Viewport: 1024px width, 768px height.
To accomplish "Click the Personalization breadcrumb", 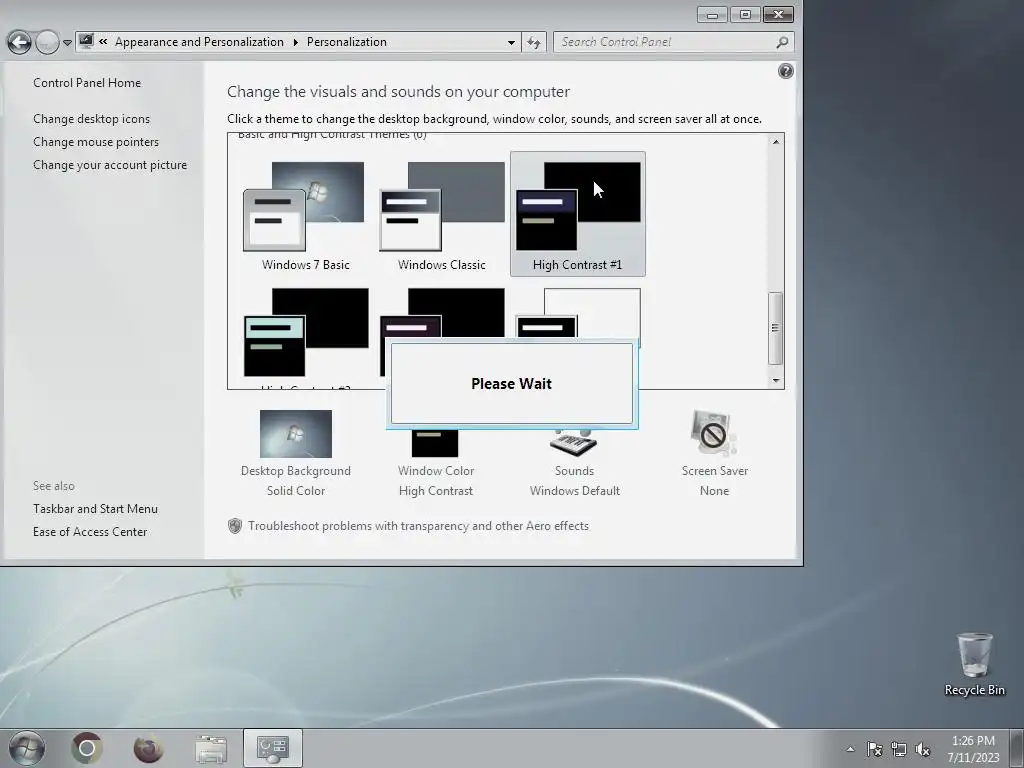I will 347,42.
